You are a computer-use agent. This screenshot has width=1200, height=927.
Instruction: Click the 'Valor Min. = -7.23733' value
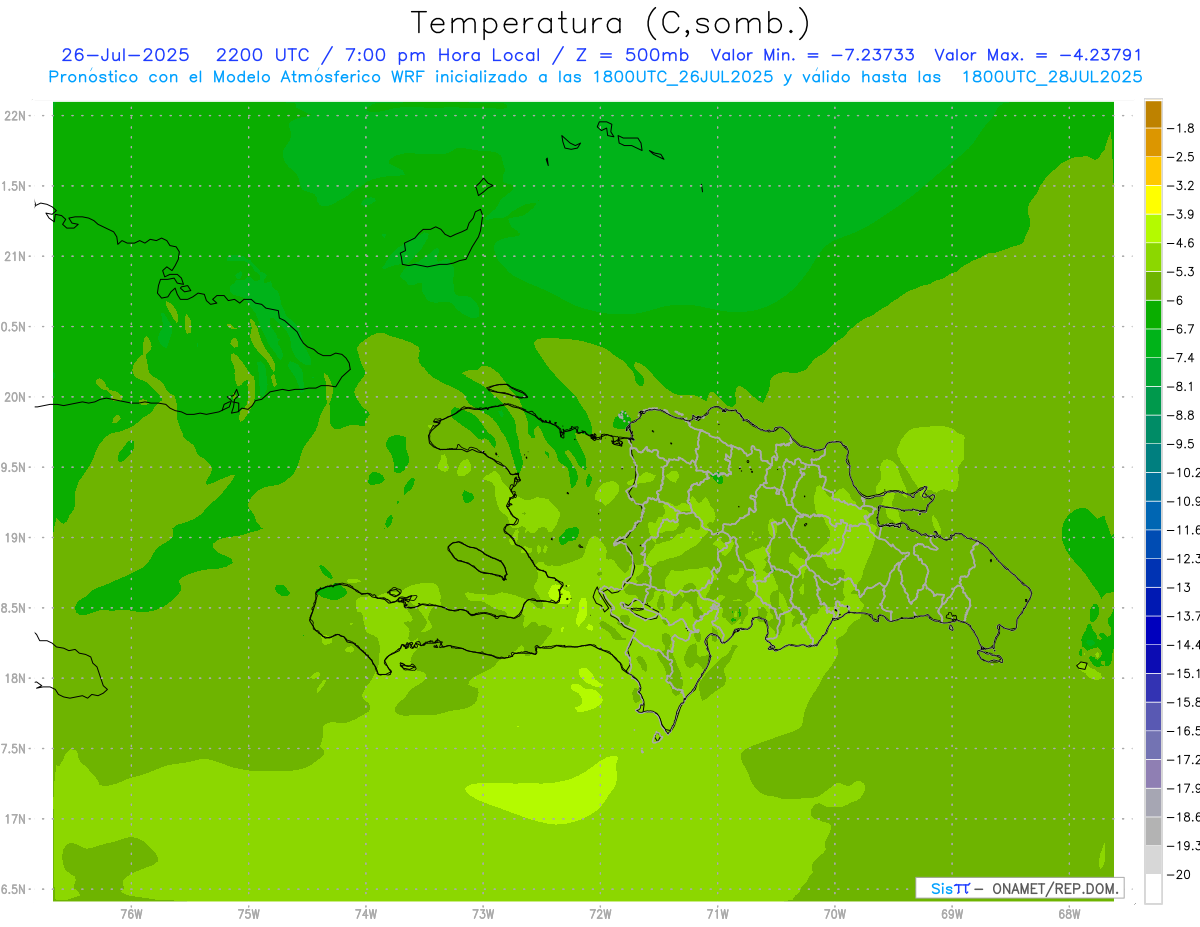click(x=812, y=55)
